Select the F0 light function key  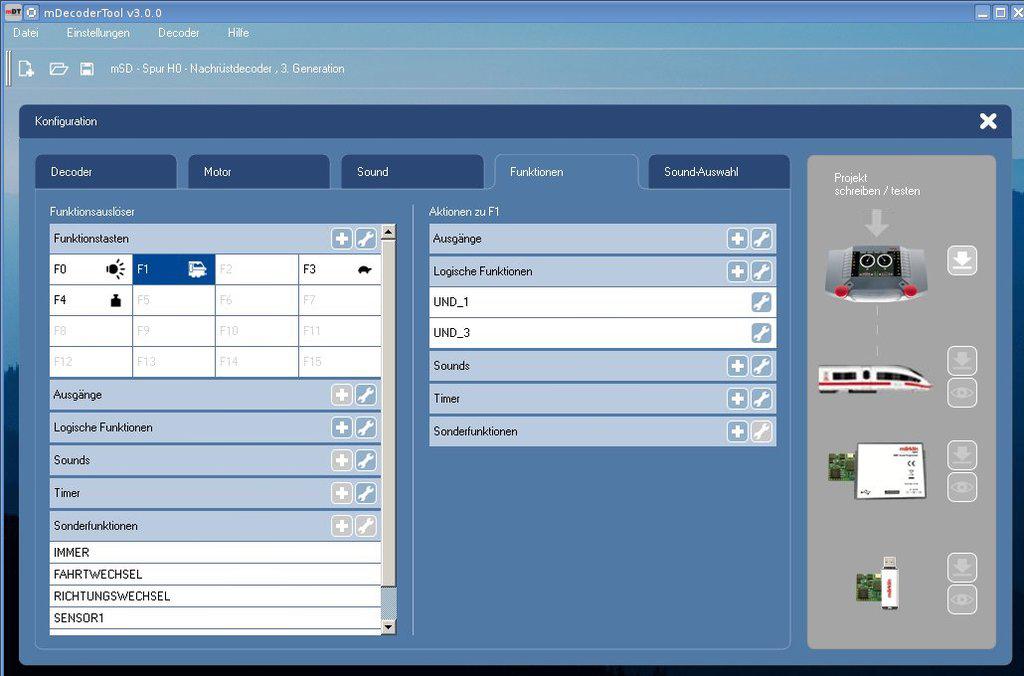coord(91,270)
